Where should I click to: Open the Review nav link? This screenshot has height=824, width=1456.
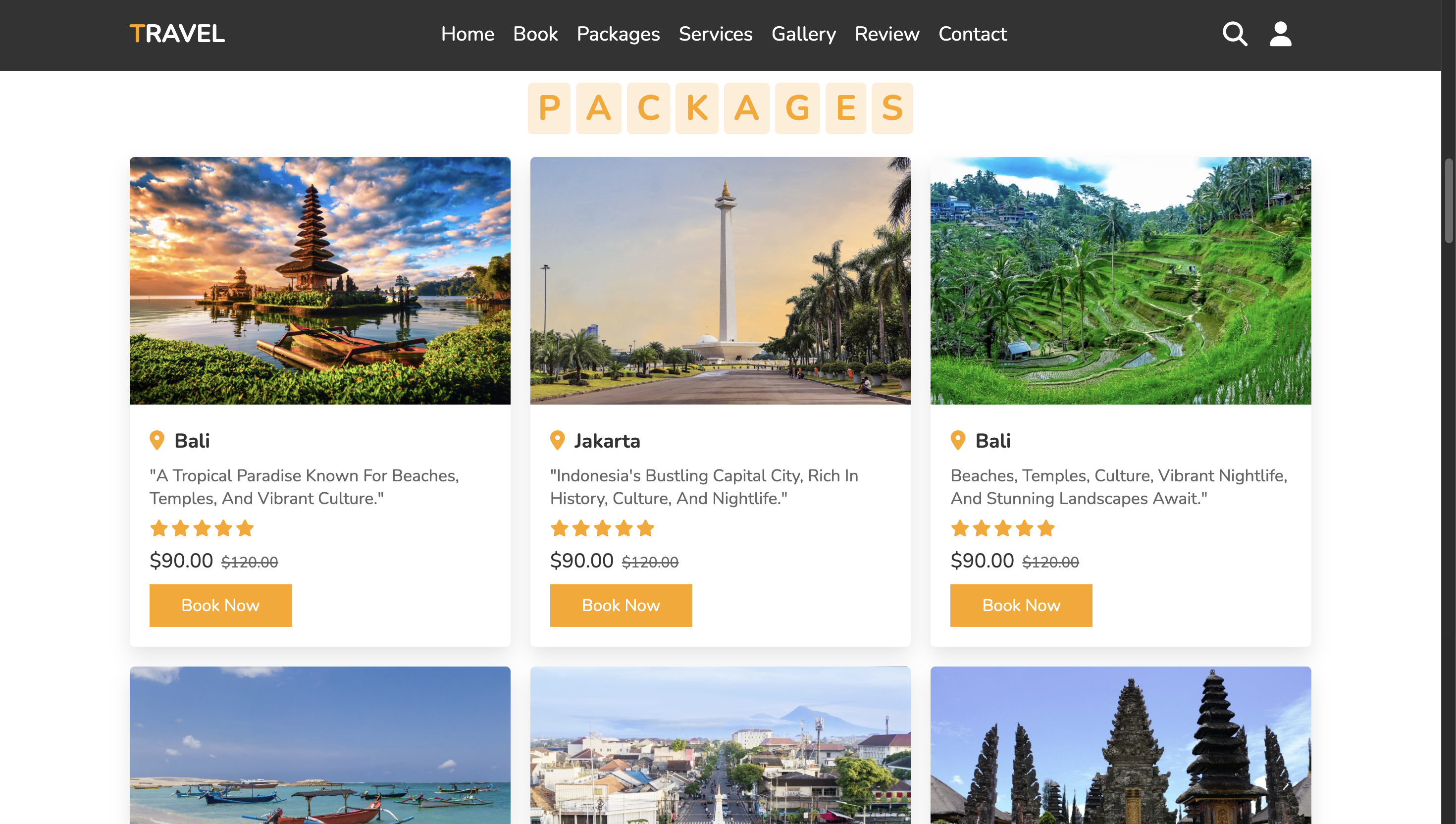click(x=887, y=34)
